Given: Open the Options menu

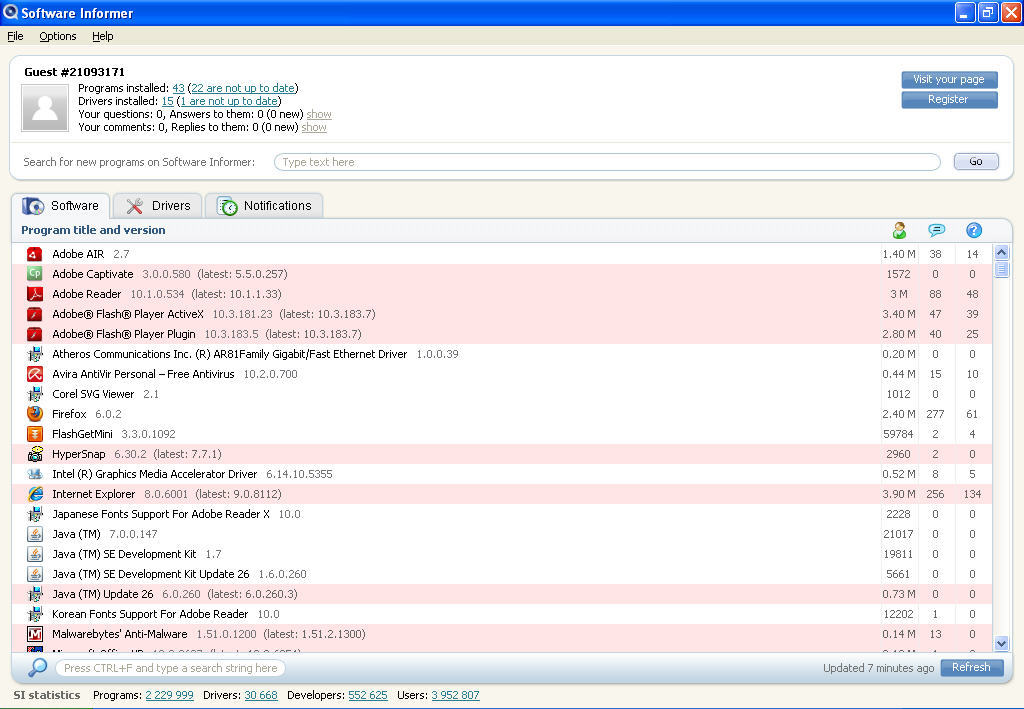Looking at the screenshot, I should tap(57, 36).
